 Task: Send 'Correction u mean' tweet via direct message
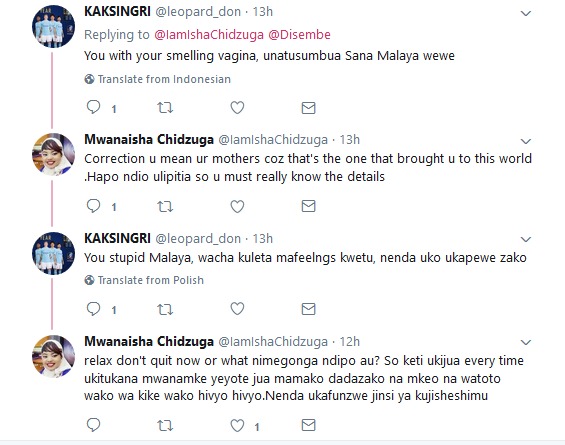[x=308, y=206]
